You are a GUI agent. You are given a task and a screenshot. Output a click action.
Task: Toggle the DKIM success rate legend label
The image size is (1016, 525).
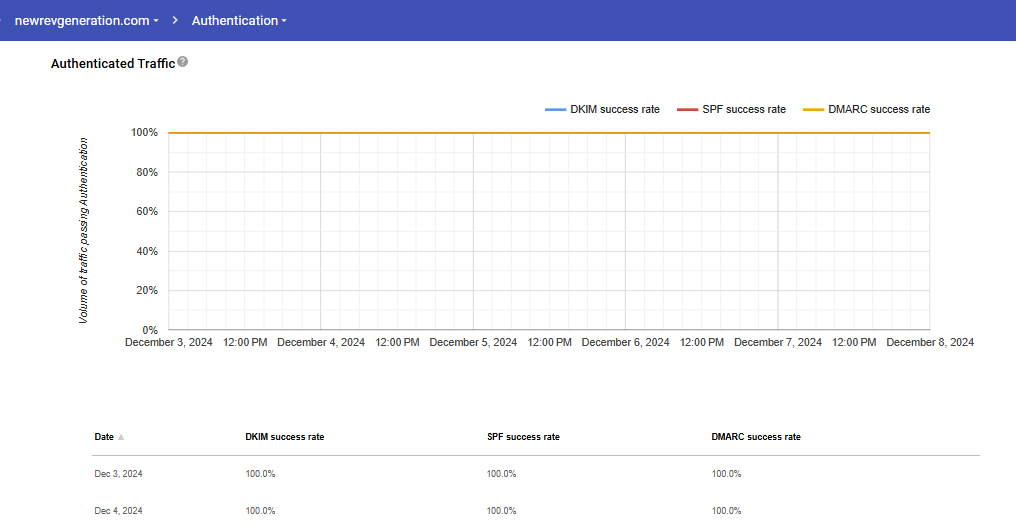click(x=615, y=110)
